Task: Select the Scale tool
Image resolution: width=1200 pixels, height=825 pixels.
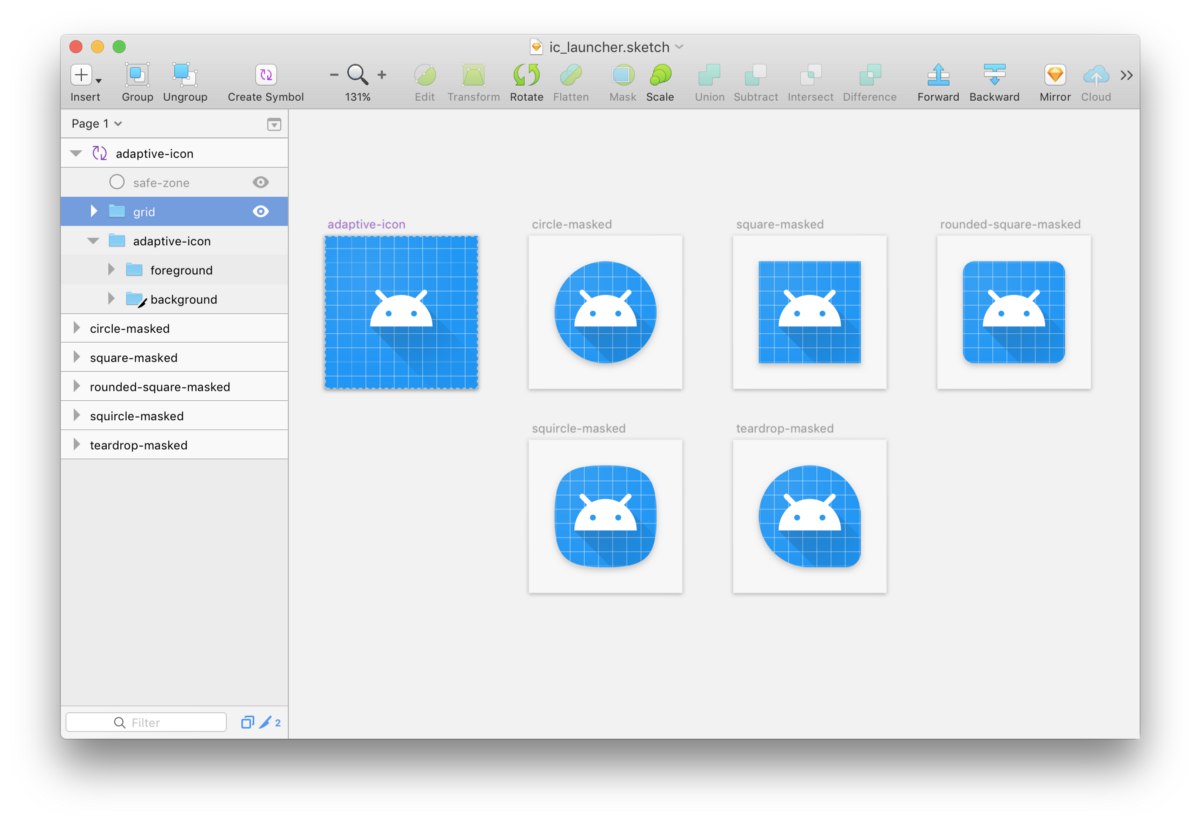Action: (x=660, y=75)
